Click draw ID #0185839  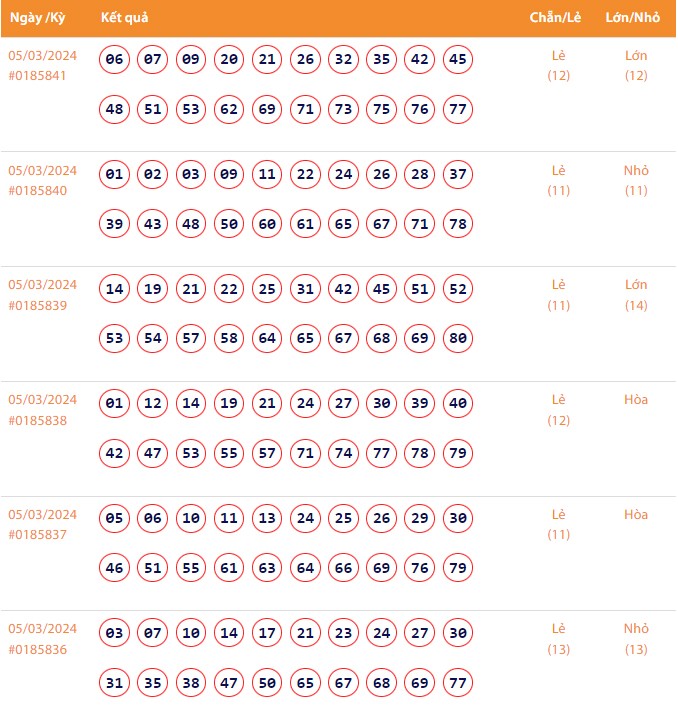coord(37,305)
